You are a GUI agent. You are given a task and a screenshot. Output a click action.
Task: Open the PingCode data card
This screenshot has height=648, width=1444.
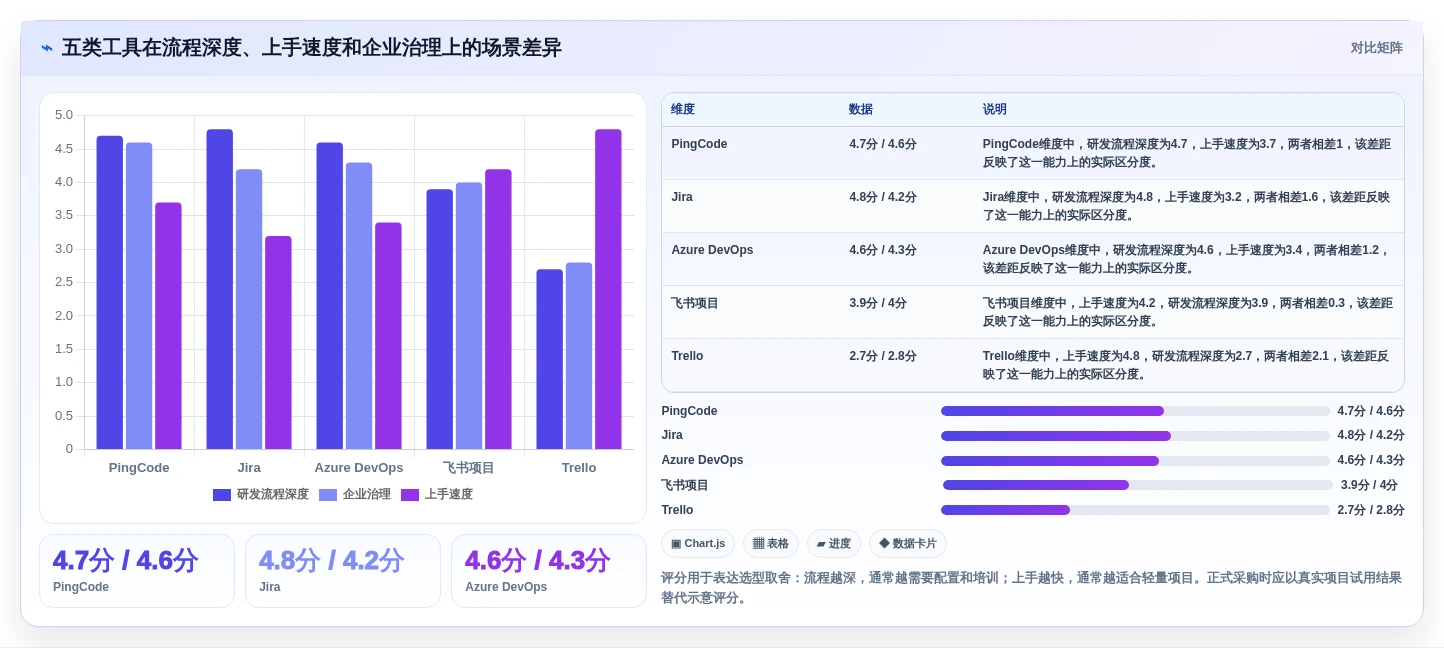point(137,571)
